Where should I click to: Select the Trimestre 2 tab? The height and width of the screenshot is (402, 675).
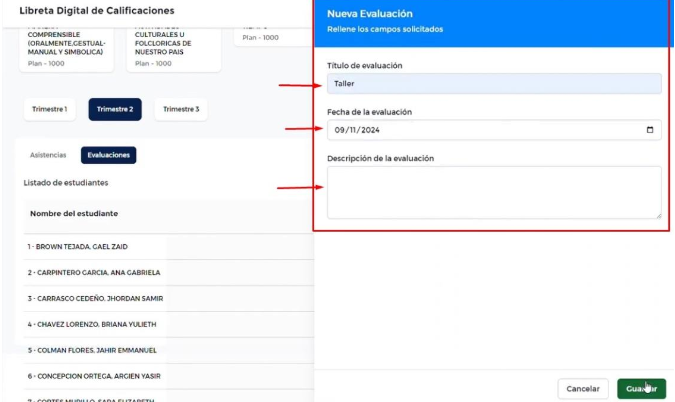click(x=115, y=109)
